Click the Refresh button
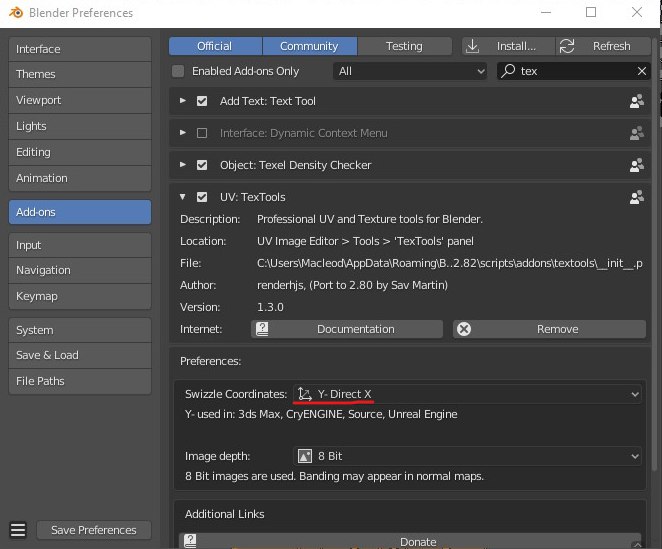 [x=603, y=46]
